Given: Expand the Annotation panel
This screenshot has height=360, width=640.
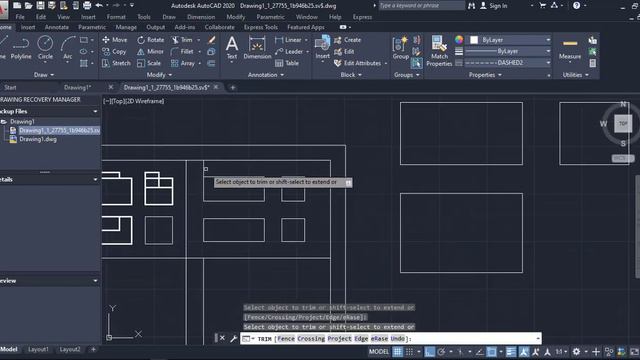Looking at the screenshot, I should click(266, 75).
